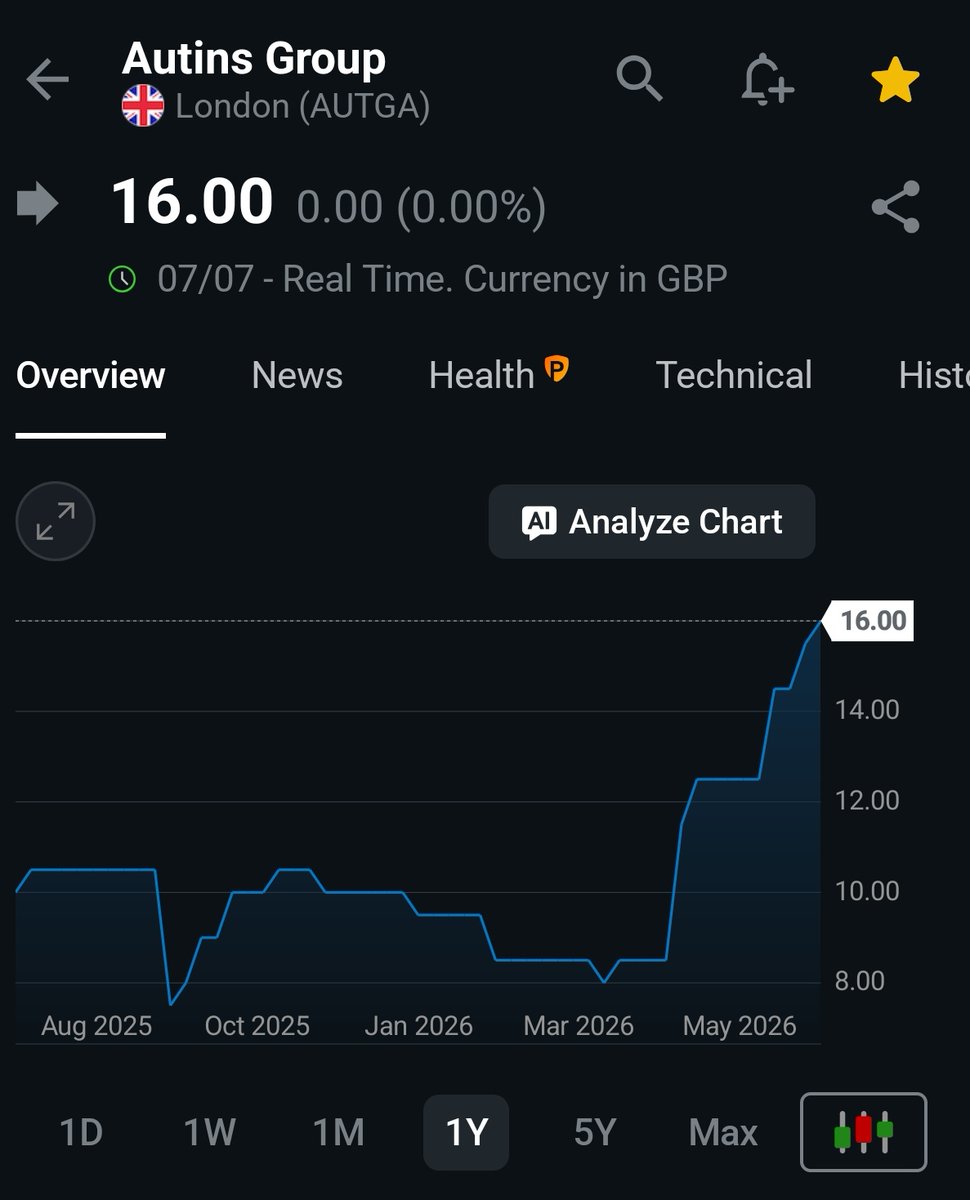Select the Max chart range
Screen dimensions: 970x1200
723,1133
